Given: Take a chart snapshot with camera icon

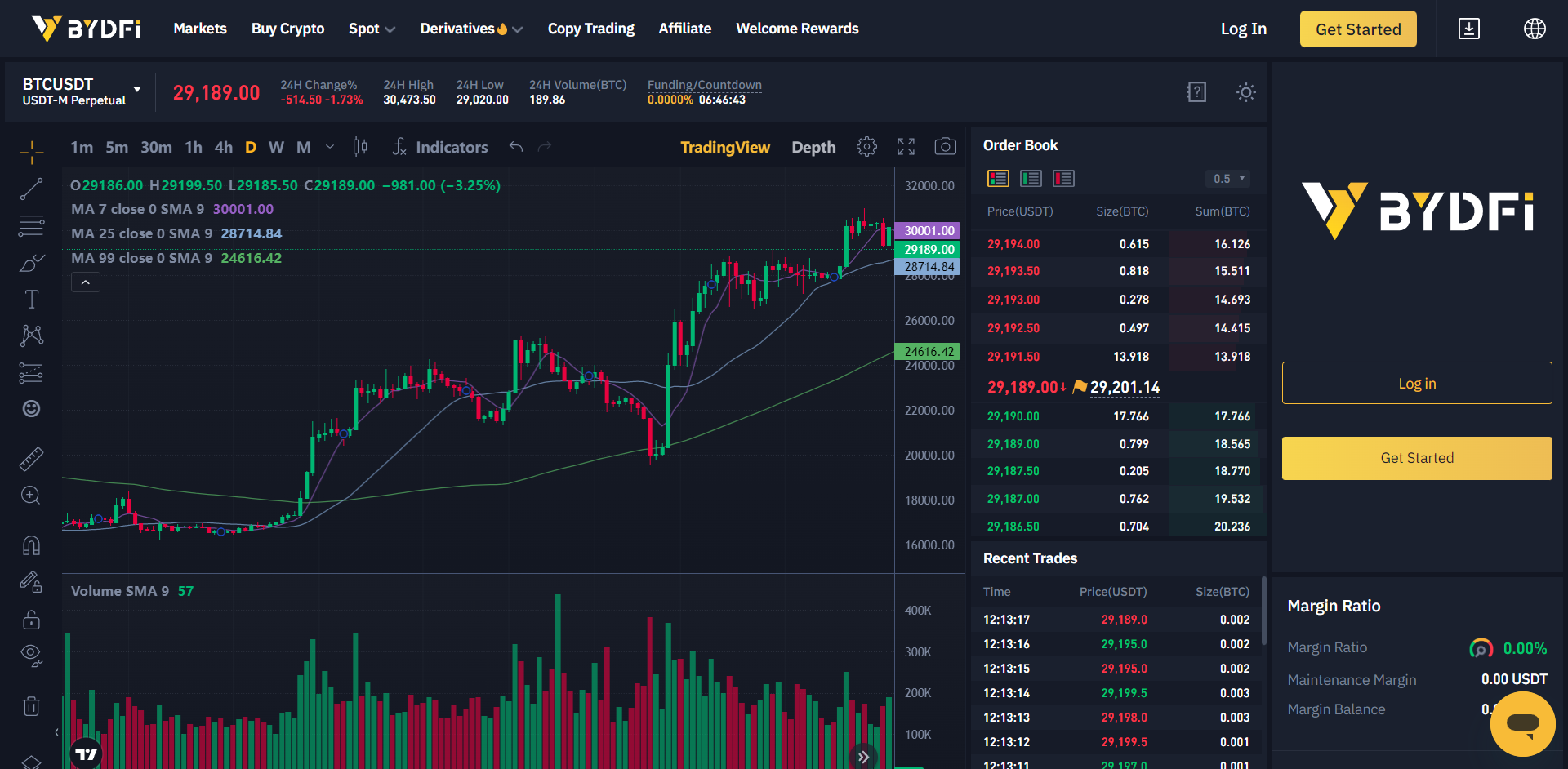Looking at the screenshot, I should click(946, 147).
